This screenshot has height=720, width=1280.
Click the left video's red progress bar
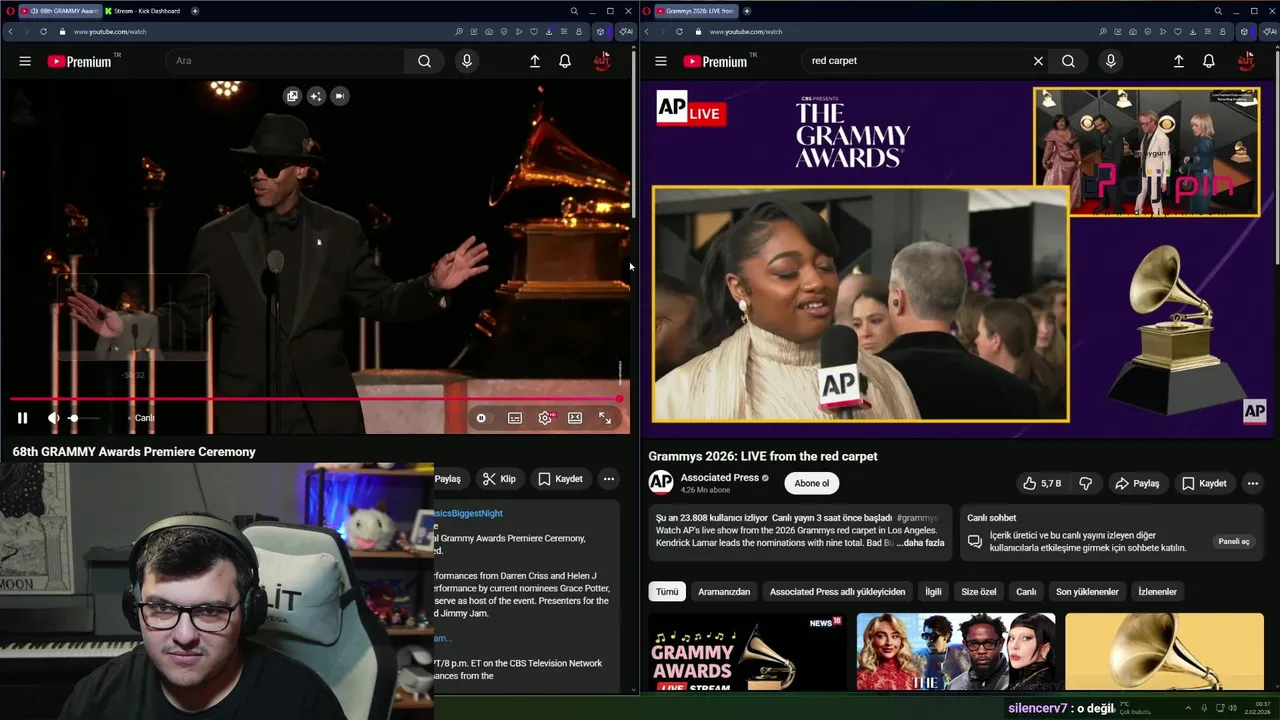[x=315, y=399]
